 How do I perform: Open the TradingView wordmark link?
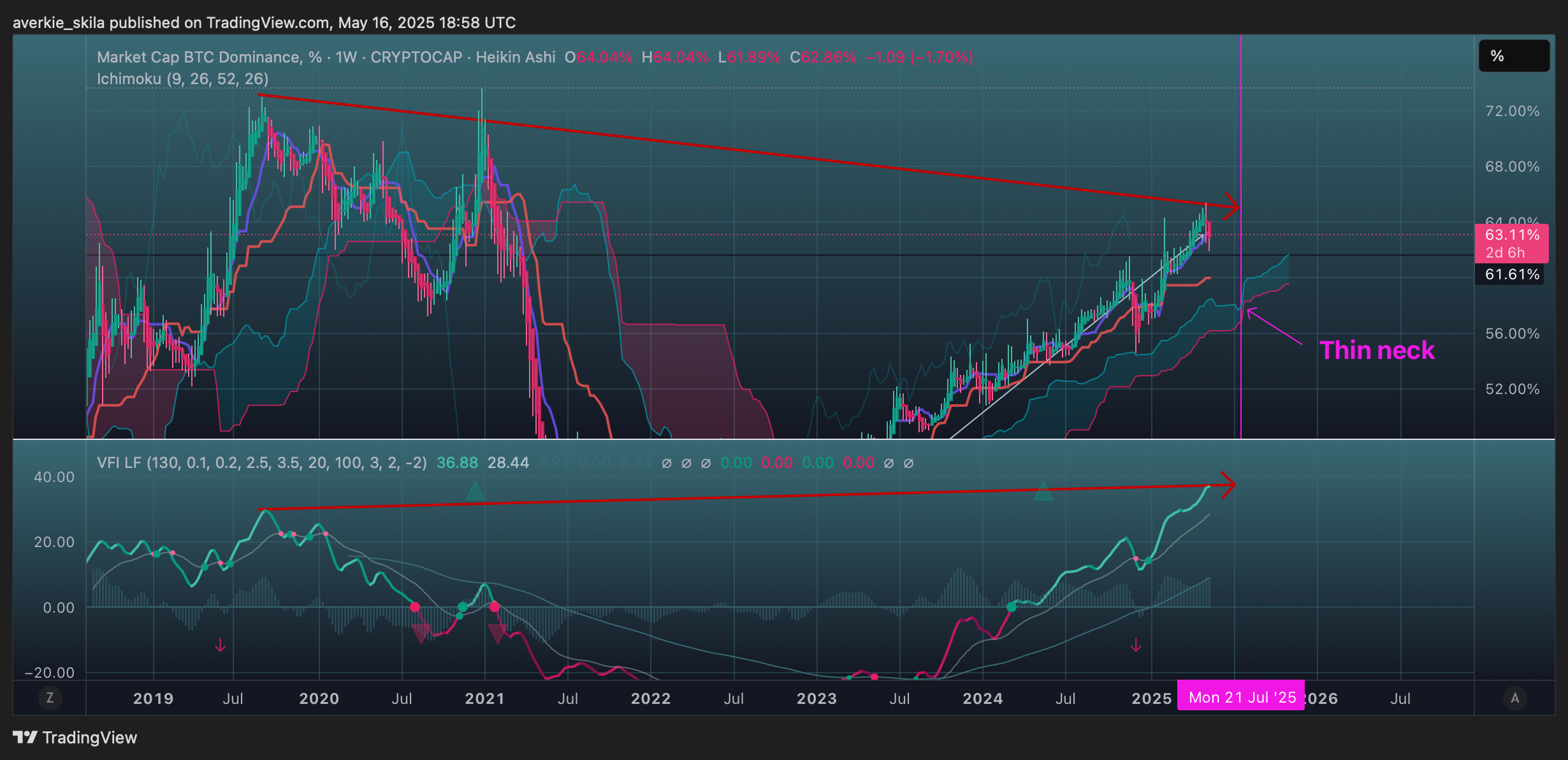(x=90, y=738)
